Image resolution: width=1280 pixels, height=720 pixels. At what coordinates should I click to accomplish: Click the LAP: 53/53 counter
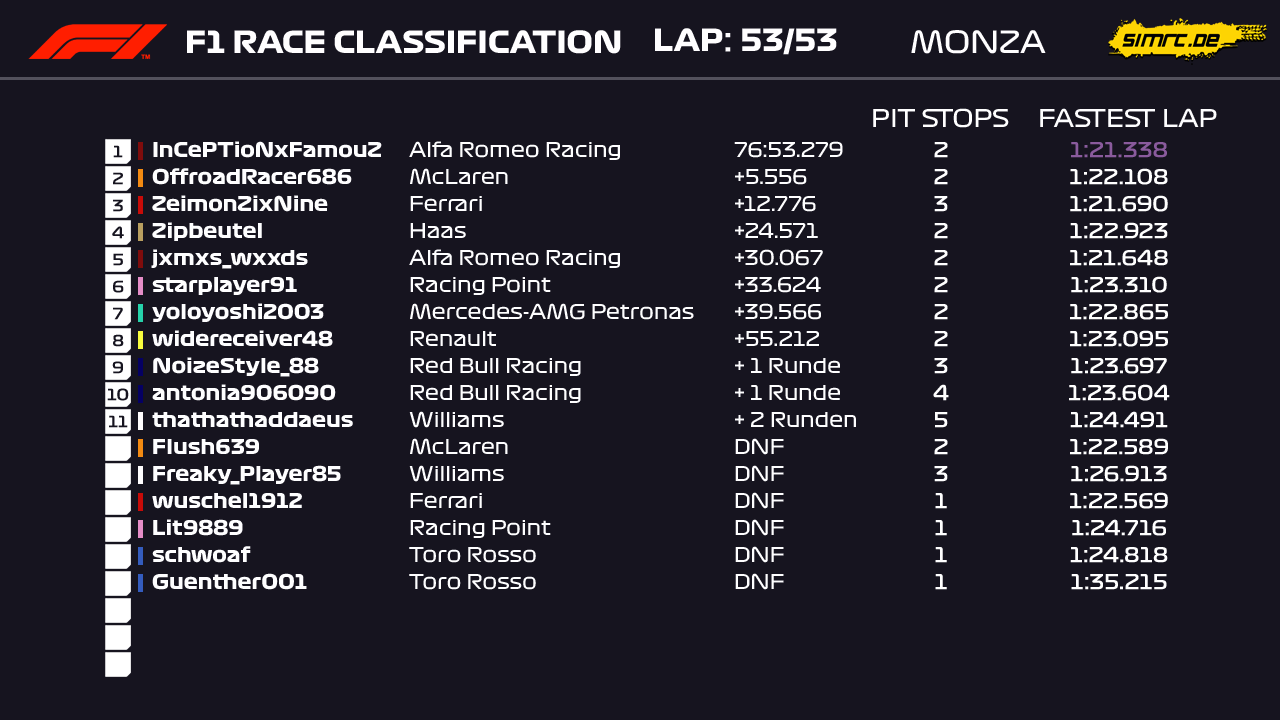coord(744,41)
